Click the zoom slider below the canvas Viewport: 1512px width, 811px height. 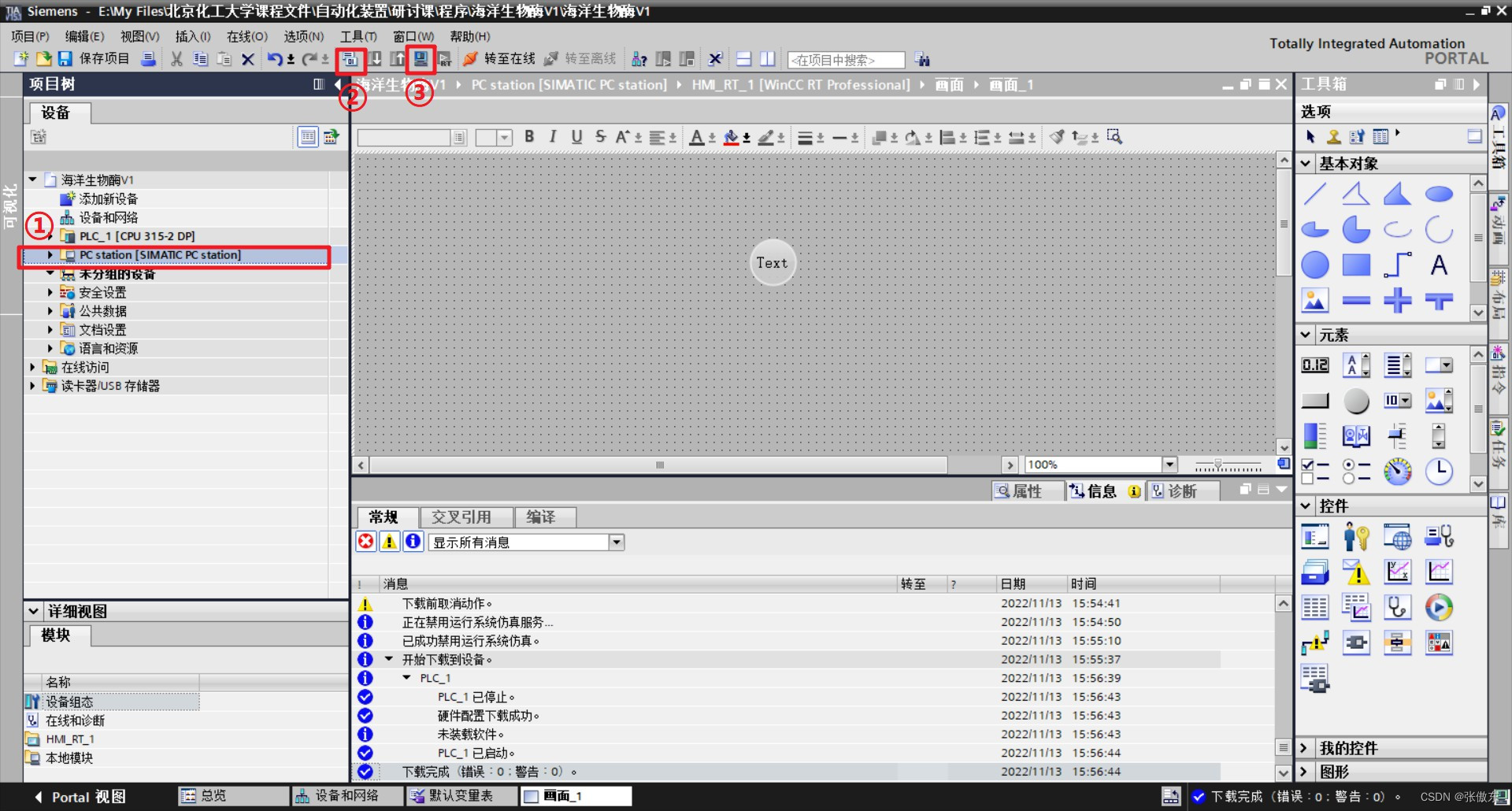tap(1228, 465)
